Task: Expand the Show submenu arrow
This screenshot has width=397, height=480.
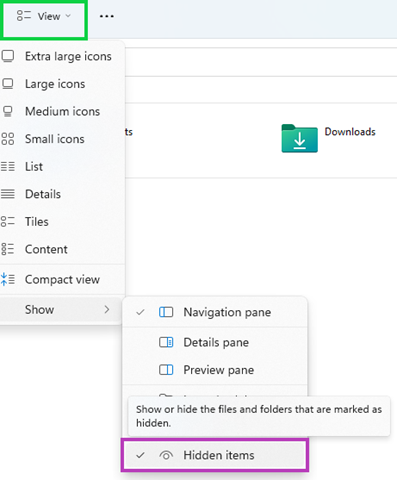Action: click(x=107, y=309)
